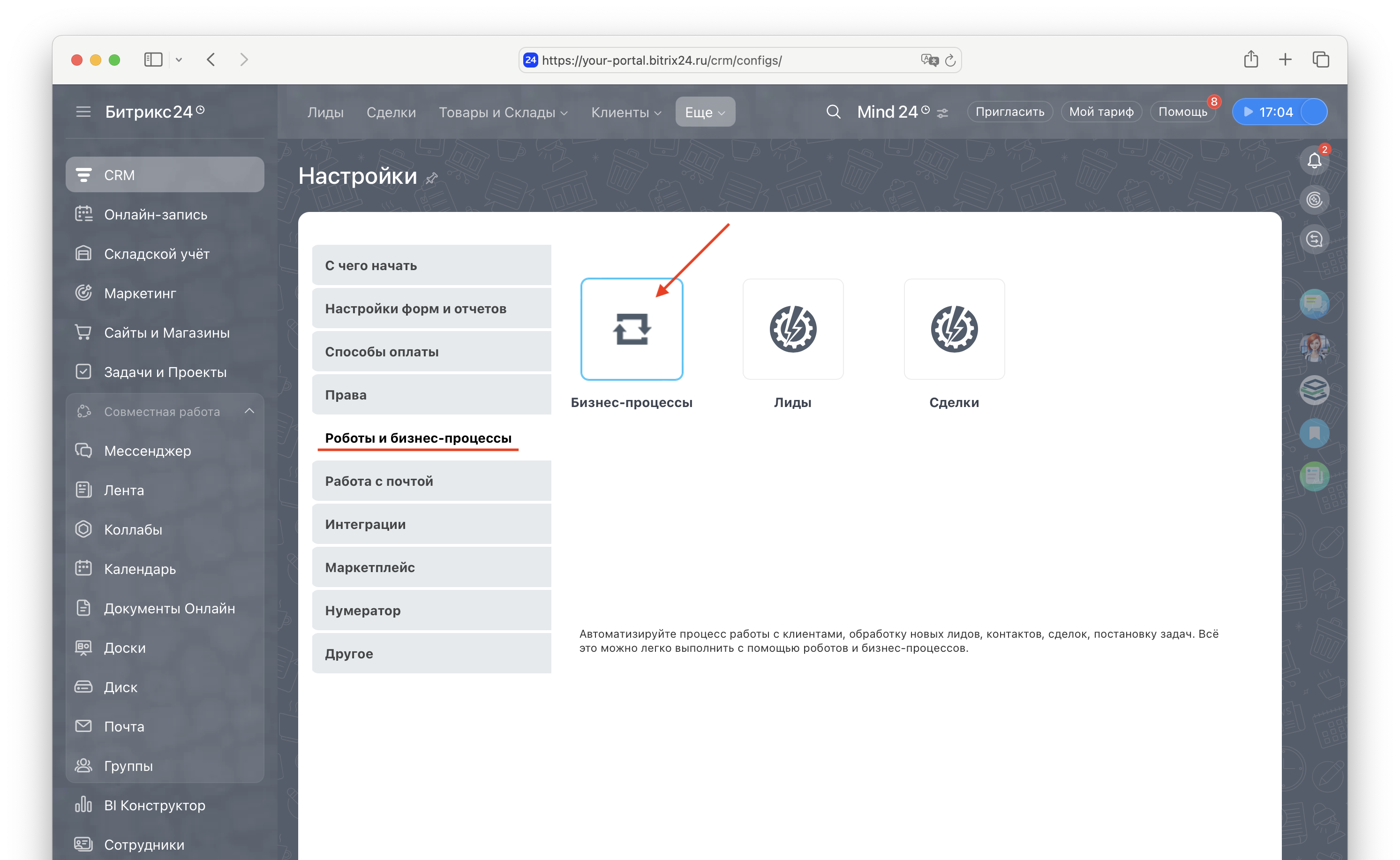Open the Мой тариф button
Viewport: 1400px width, 860px height.
[1101, 112]
